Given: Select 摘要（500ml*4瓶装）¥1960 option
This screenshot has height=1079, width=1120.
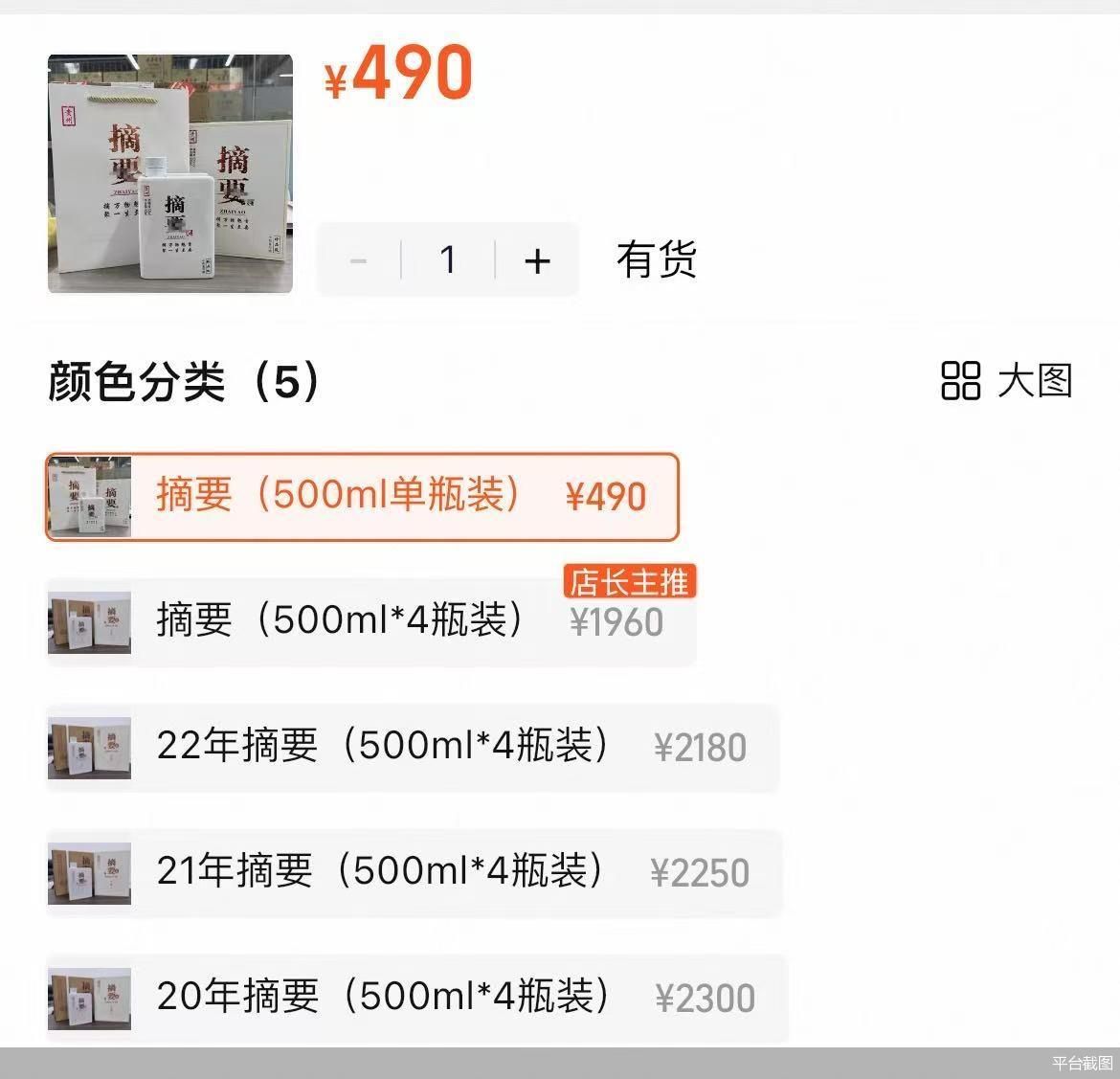Looking at the screenshot, I should pyautogui.click(x=371, y=622).
